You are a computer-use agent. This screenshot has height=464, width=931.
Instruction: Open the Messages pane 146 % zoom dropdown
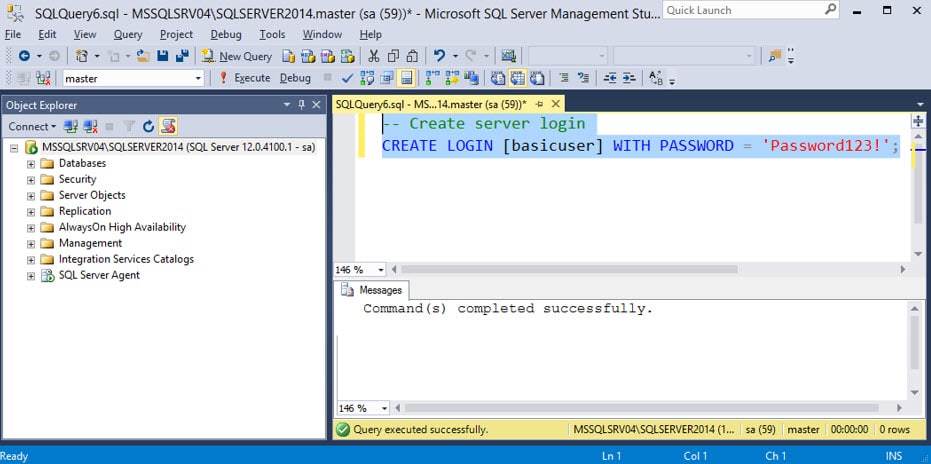[x=383, y=409]
